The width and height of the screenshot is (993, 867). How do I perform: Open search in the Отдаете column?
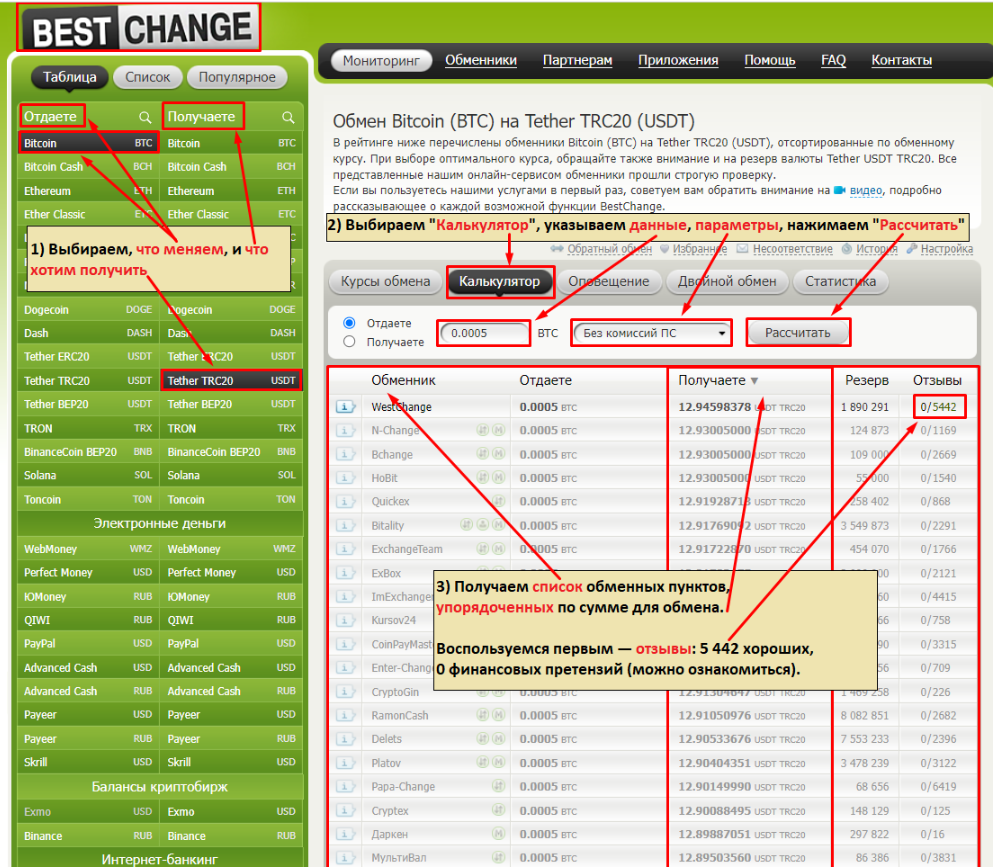coord(145,117)
